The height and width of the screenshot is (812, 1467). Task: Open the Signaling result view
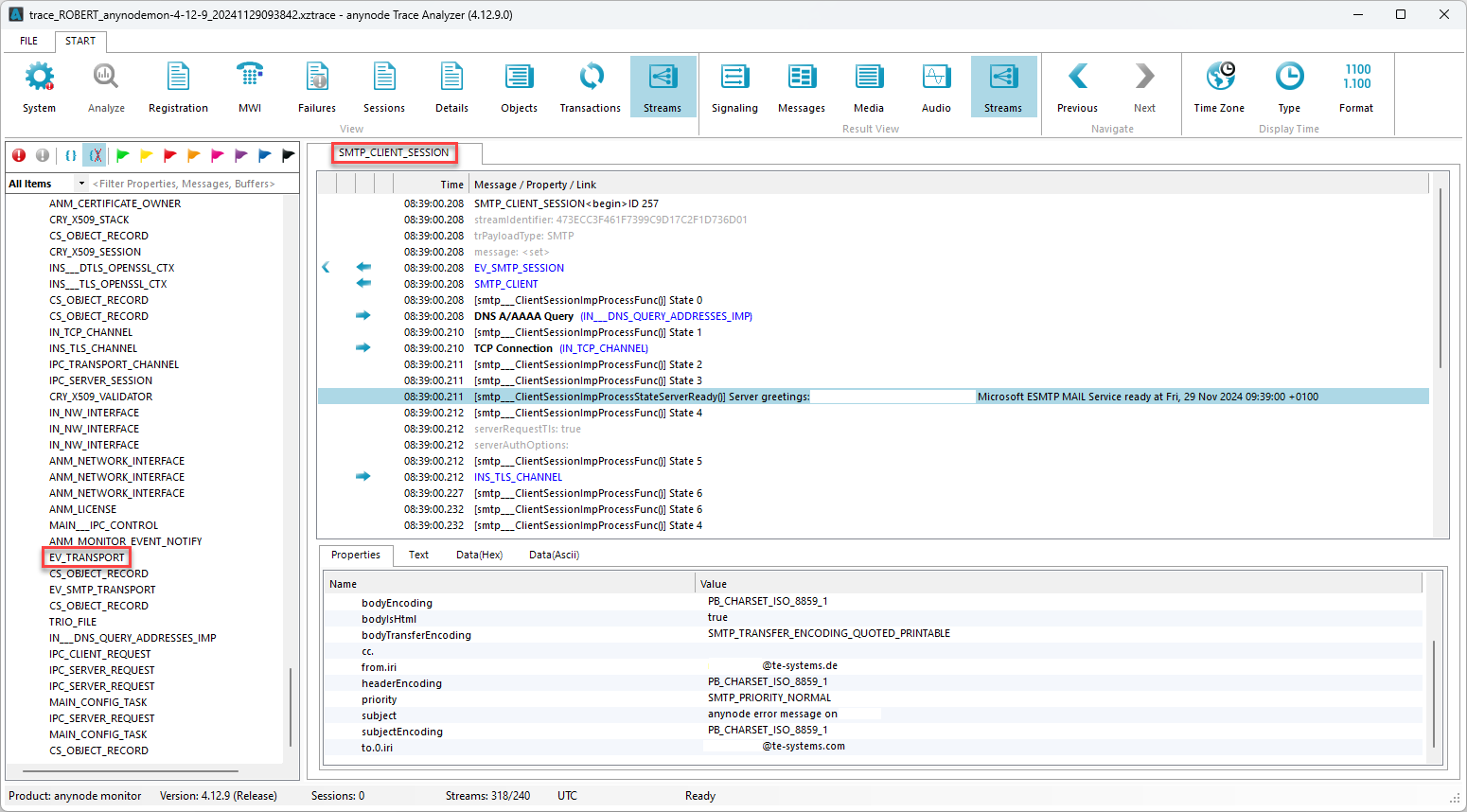pos(734,85)
